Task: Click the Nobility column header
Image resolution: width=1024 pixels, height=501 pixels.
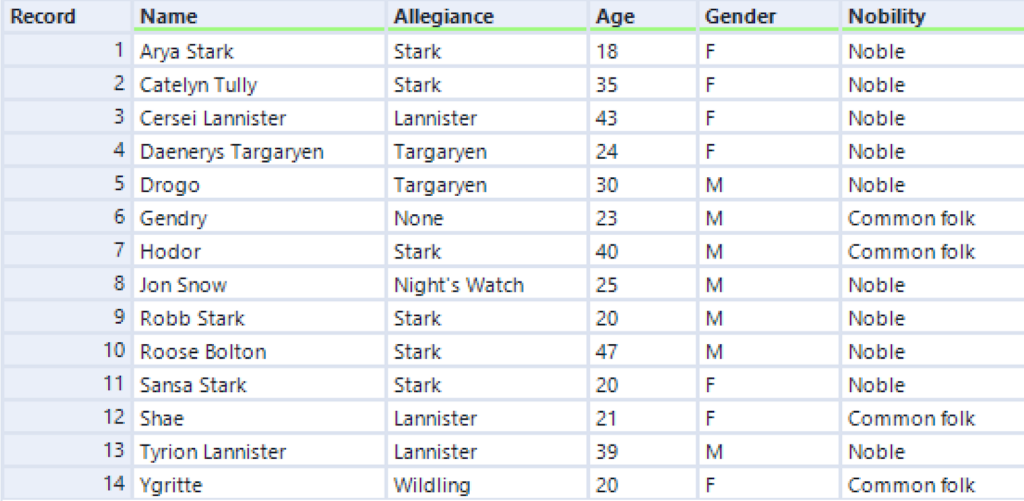Action: 933,16
